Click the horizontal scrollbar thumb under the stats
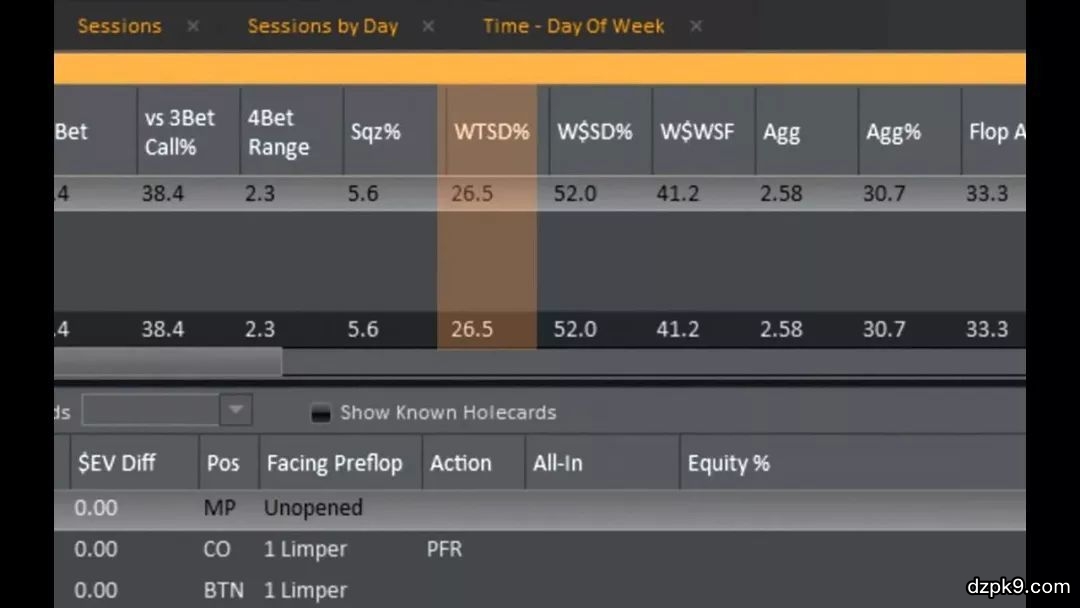 [x=168, y=361]
